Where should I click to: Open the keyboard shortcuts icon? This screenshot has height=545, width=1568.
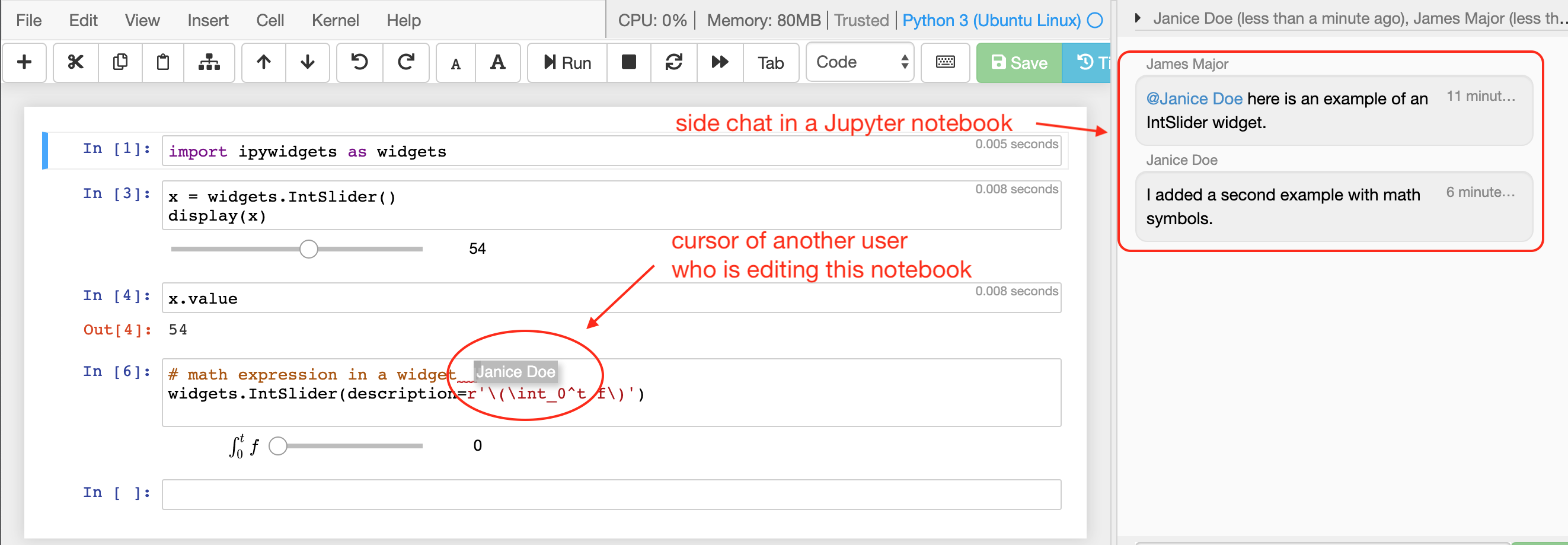pyautogui.click(x=944, y=62)
